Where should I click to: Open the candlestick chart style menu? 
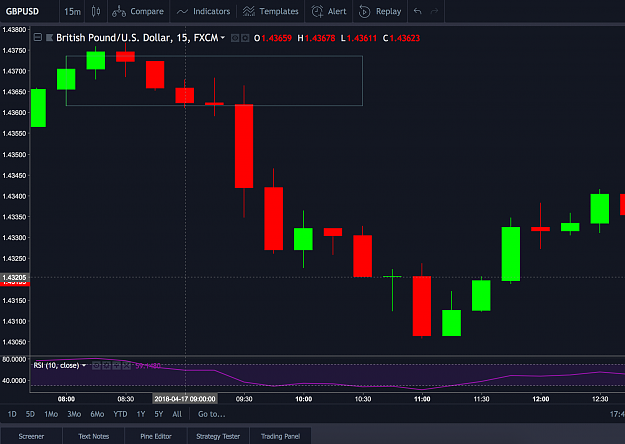(96, 12)
